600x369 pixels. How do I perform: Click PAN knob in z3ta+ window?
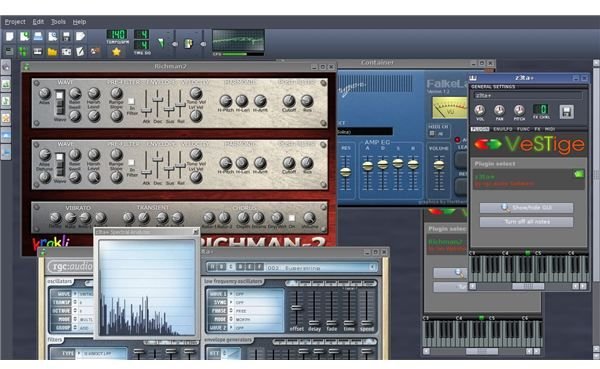[499, 110]
